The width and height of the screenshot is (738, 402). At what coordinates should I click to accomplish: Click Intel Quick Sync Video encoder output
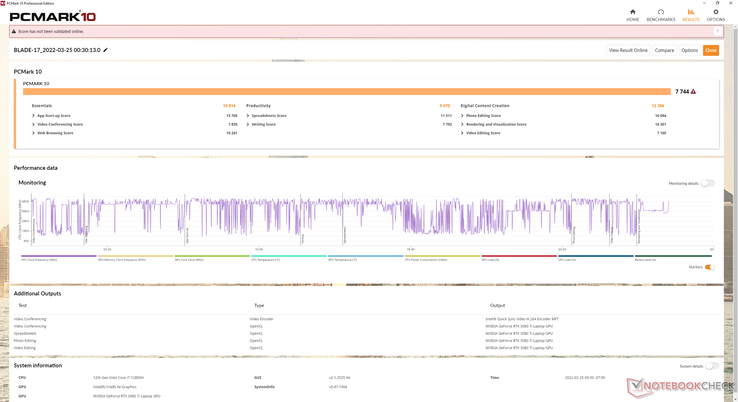(522, 319)
